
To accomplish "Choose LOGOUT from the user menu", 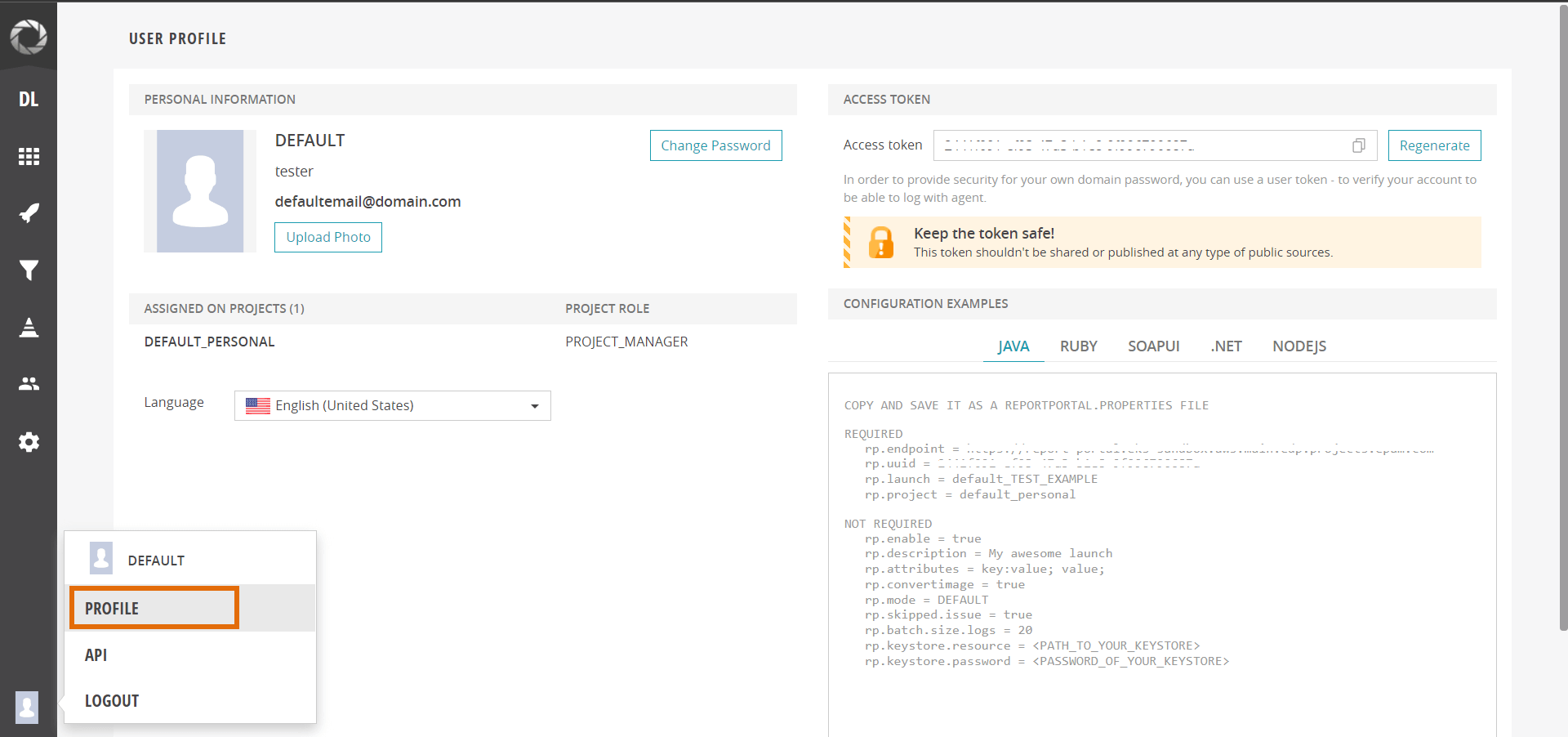I will click(x=111, y=700).
